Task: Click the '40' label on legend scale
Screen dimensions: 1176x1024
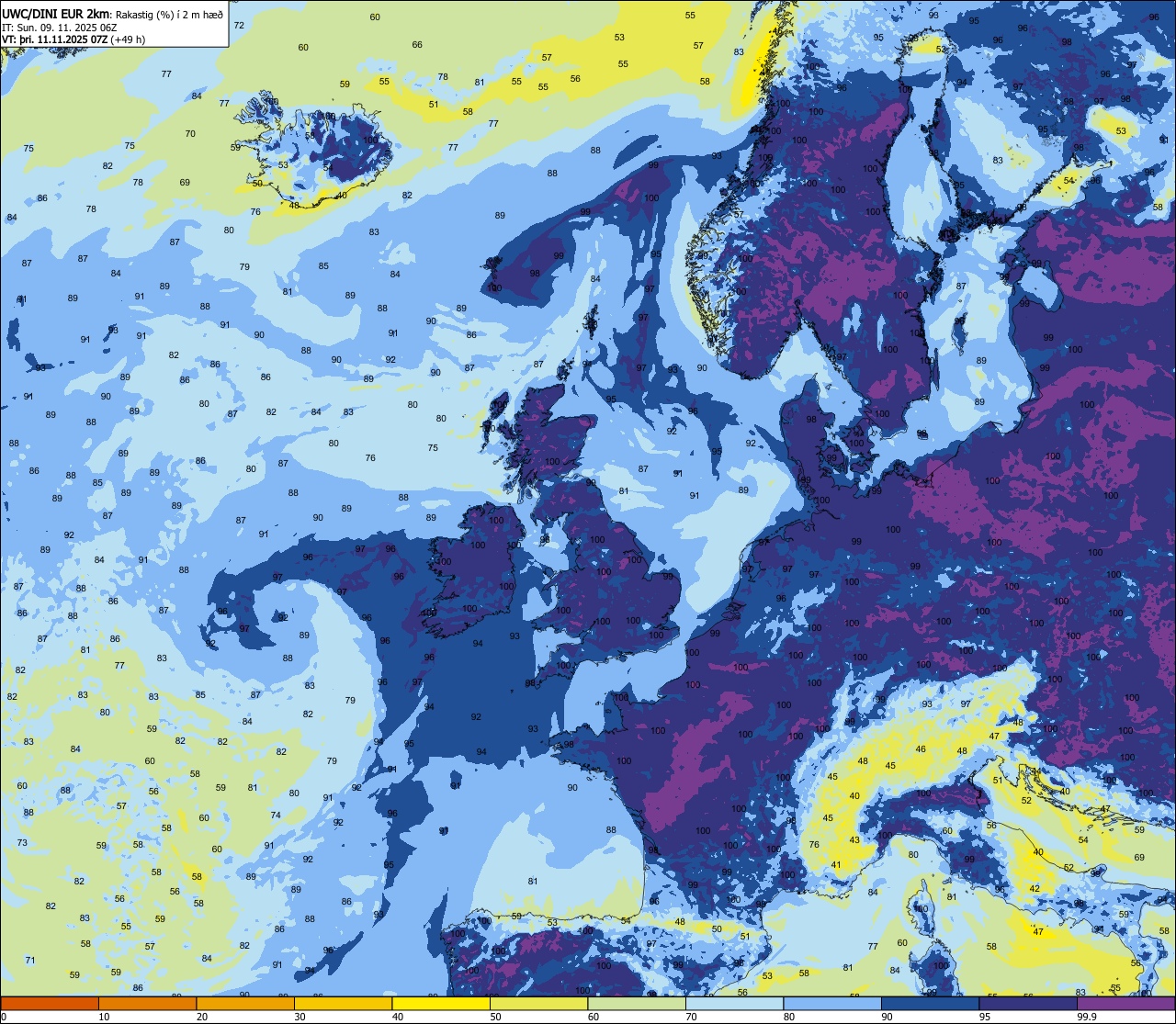Action: coord(398,1017)
